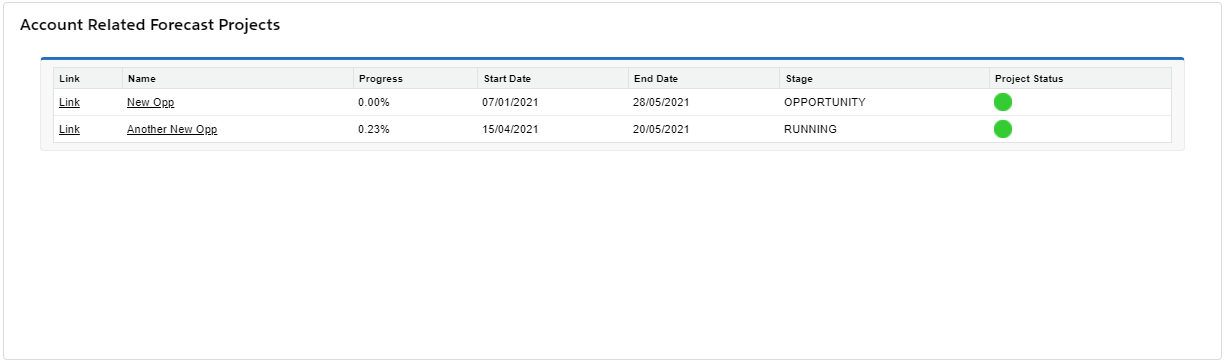Sort by the Start Date column header

tap(554, 79)
